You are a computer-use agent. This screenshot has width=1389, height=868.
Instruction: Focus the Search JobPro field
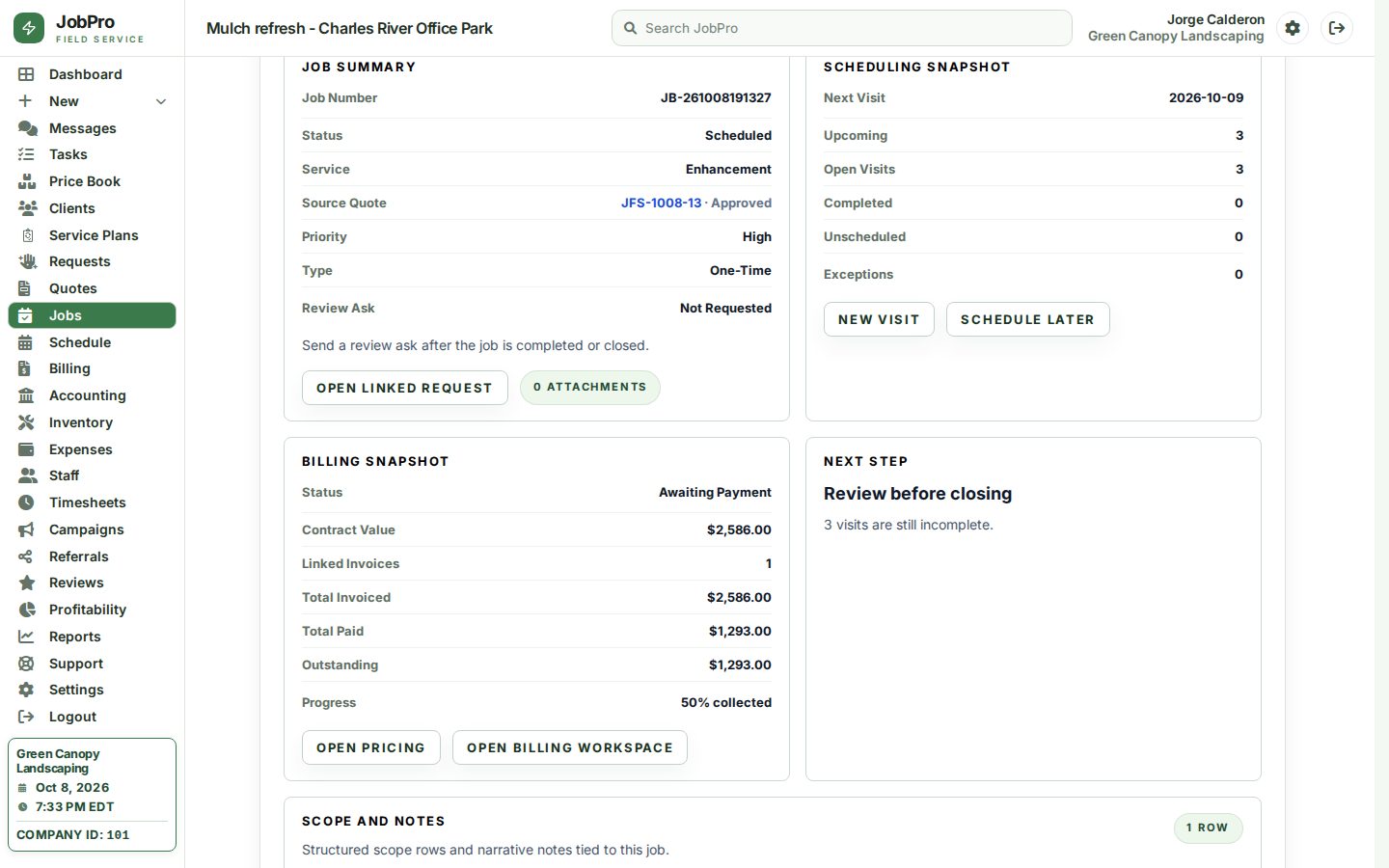click(x=841, y=28)
